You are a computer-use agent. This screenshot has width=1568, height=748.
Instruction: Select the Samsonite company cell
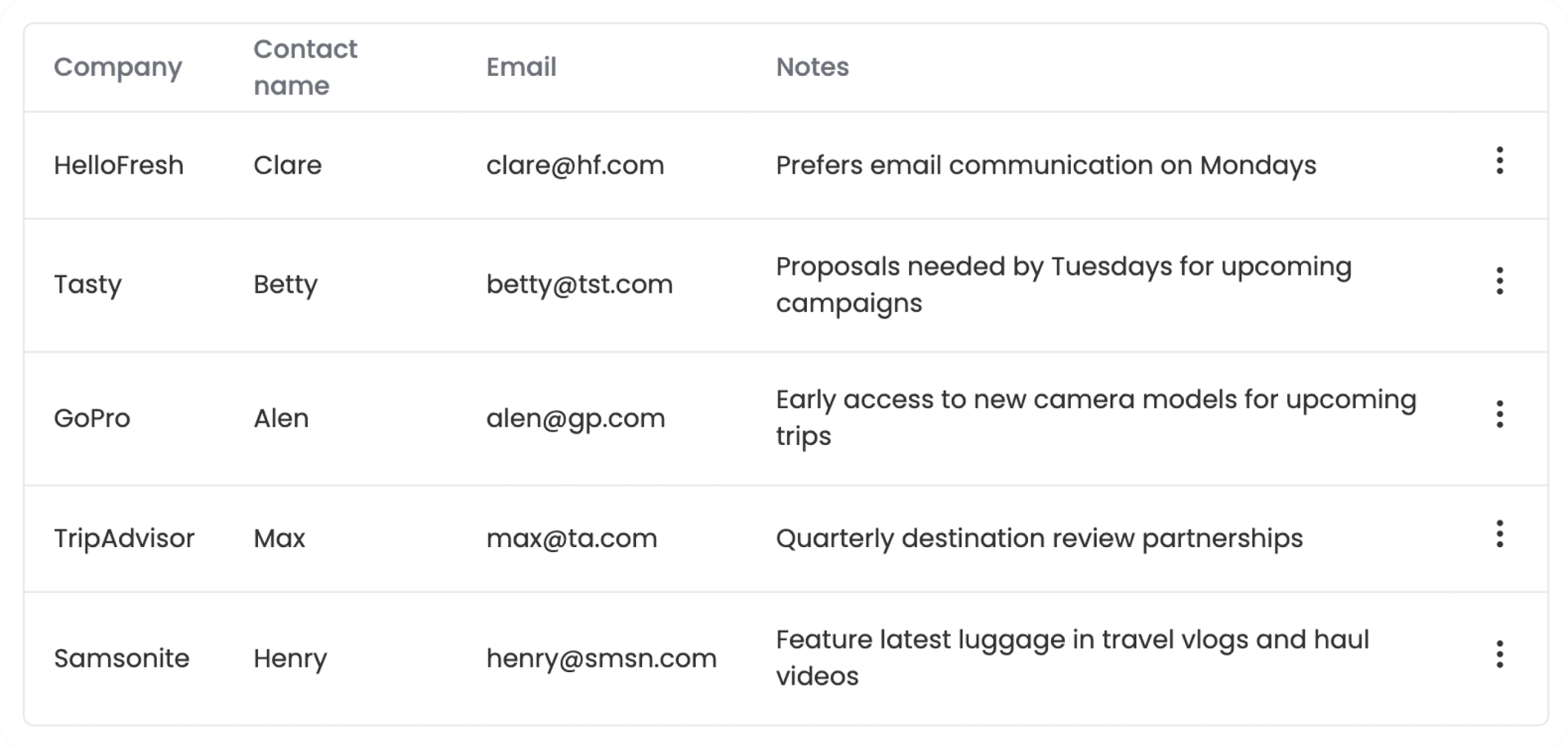click(121, 658)
